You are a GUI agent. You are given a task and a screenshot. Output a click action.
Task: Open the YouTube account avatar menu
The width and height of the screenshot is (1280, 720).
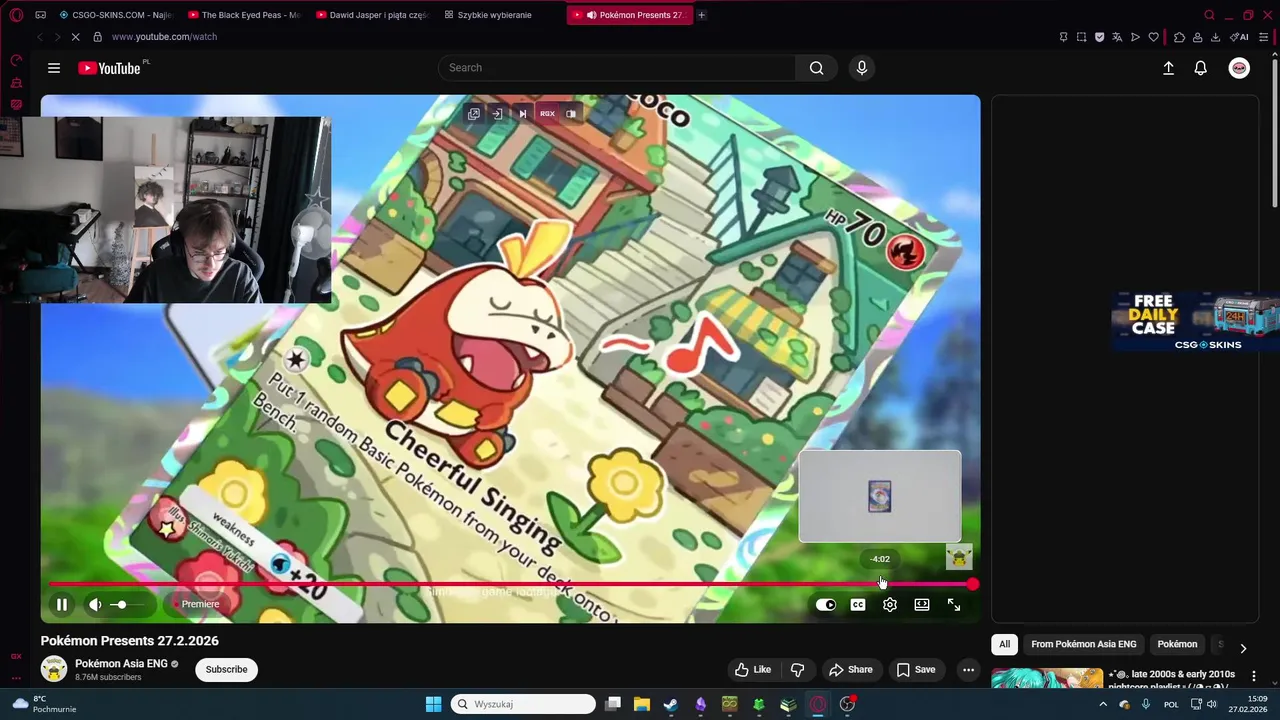tap(1239, 68)
